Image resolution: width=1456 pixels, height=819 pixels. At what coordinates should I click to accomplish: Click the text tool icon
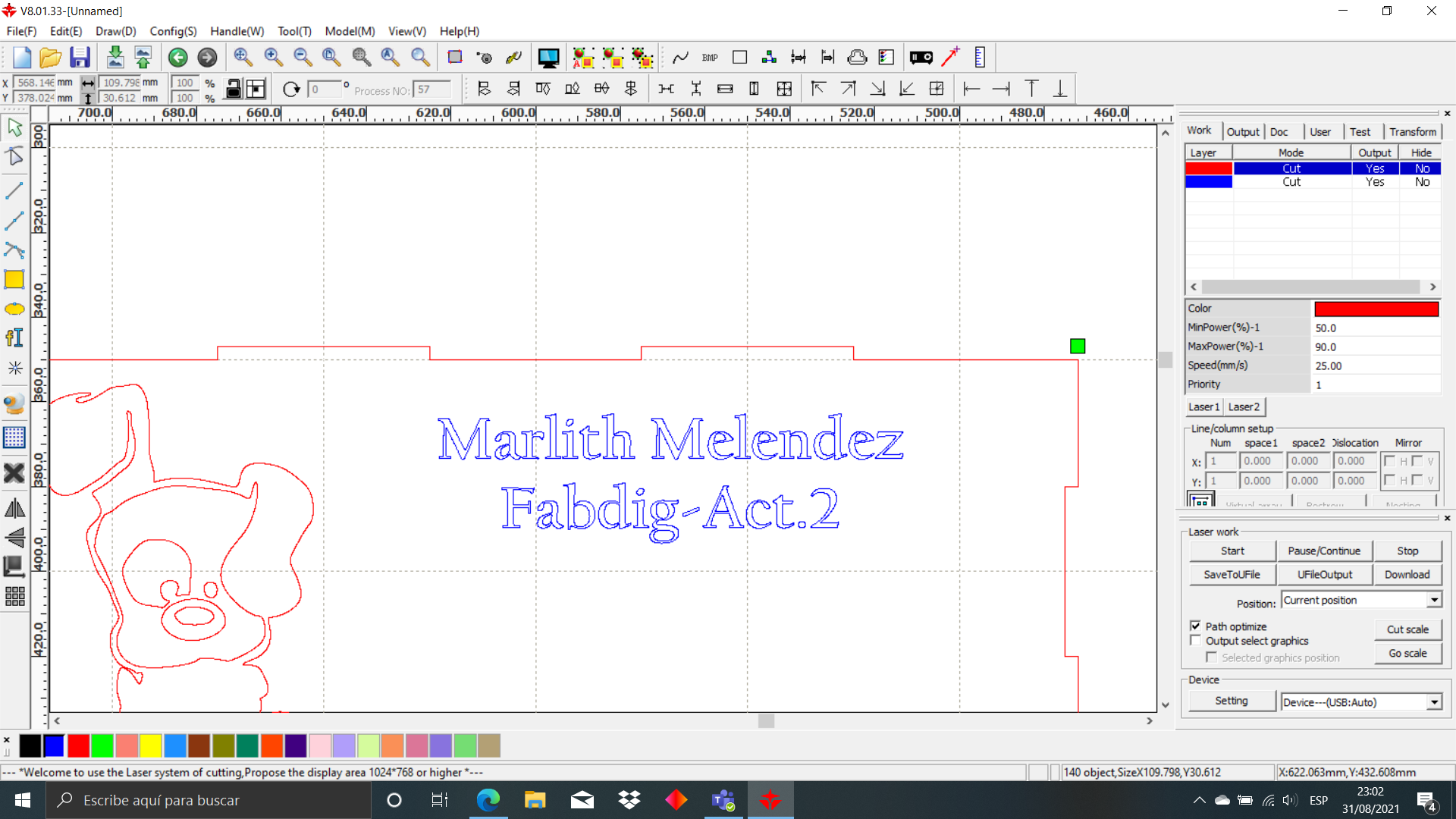[14, 337]
